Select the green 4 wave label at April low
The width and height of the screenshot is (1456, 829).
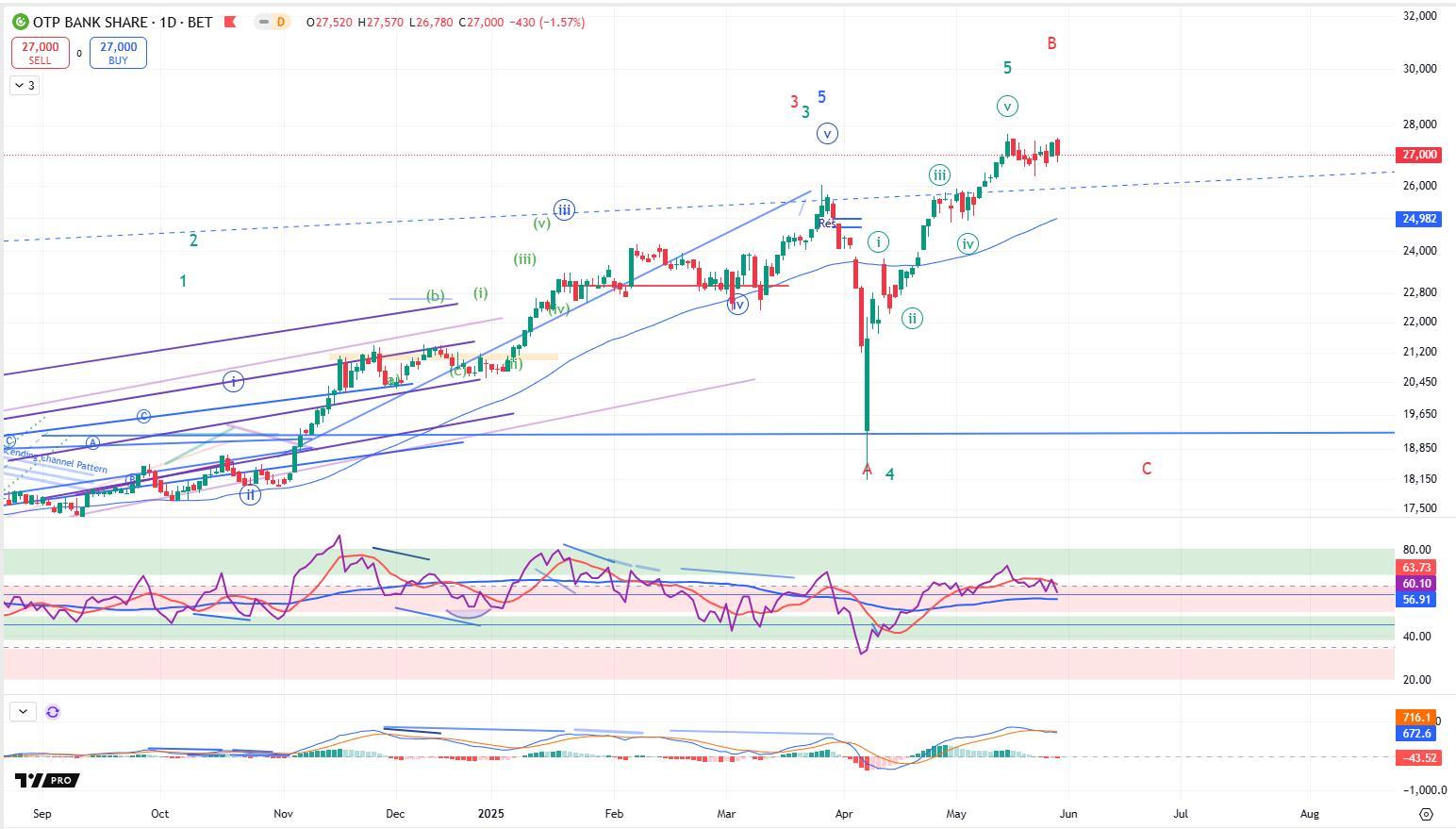point(889,474)
